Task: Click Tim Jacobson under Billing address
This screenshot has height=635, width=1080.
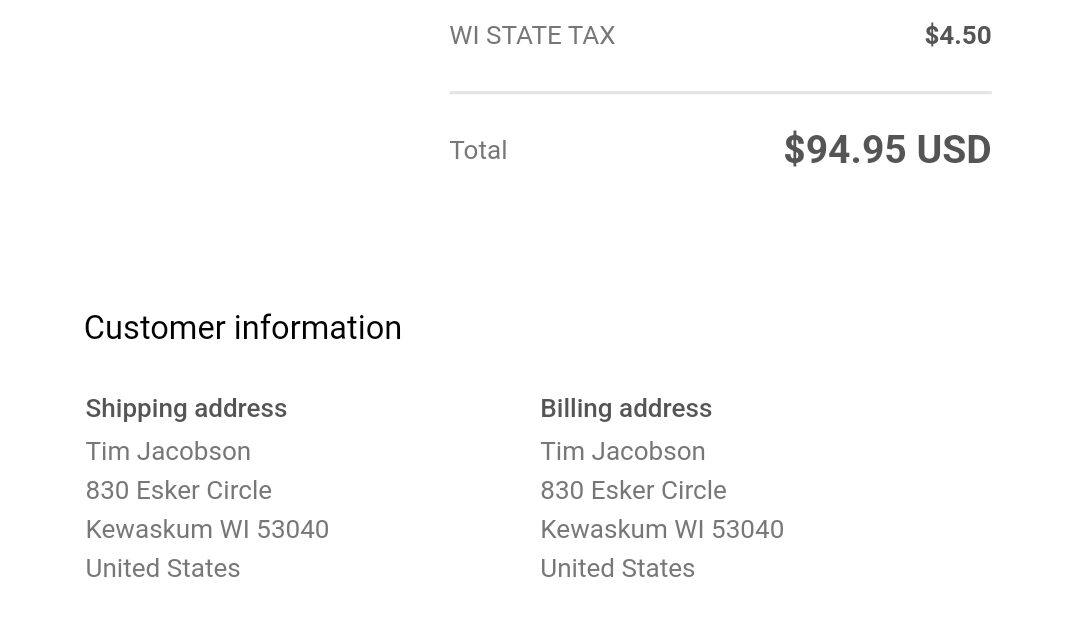Action: coord(623,451)
